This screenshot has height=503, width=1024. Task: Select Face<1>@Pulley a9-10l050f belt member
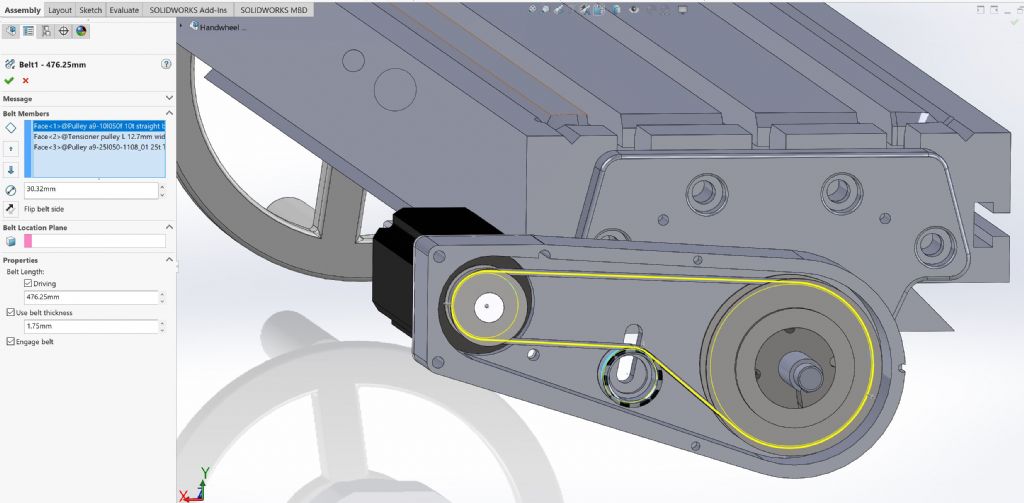(x=99, y=125)
